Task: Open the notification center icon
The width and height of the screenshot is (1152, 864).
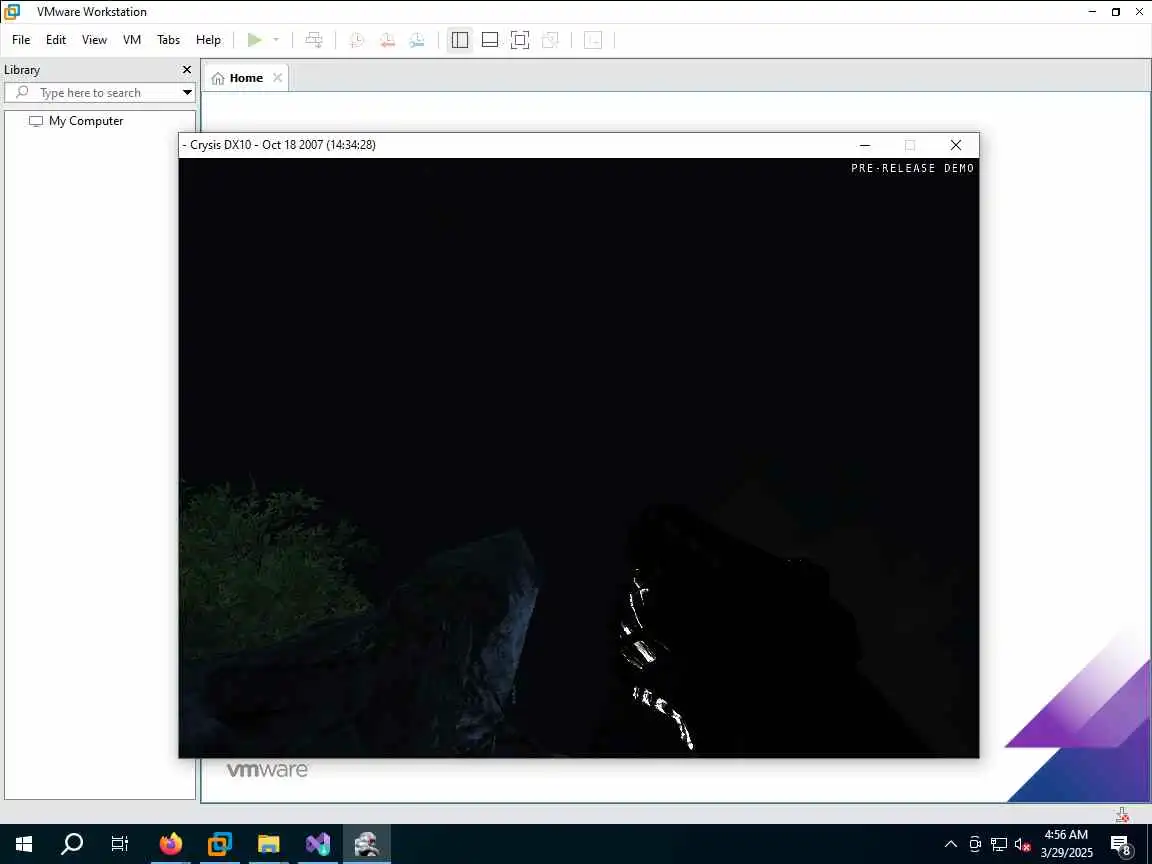Action: click(1120, 843)
